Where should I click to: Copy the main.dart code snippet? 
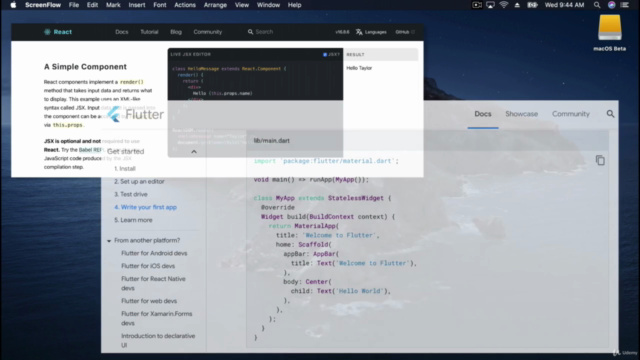[x=600, y=160]
